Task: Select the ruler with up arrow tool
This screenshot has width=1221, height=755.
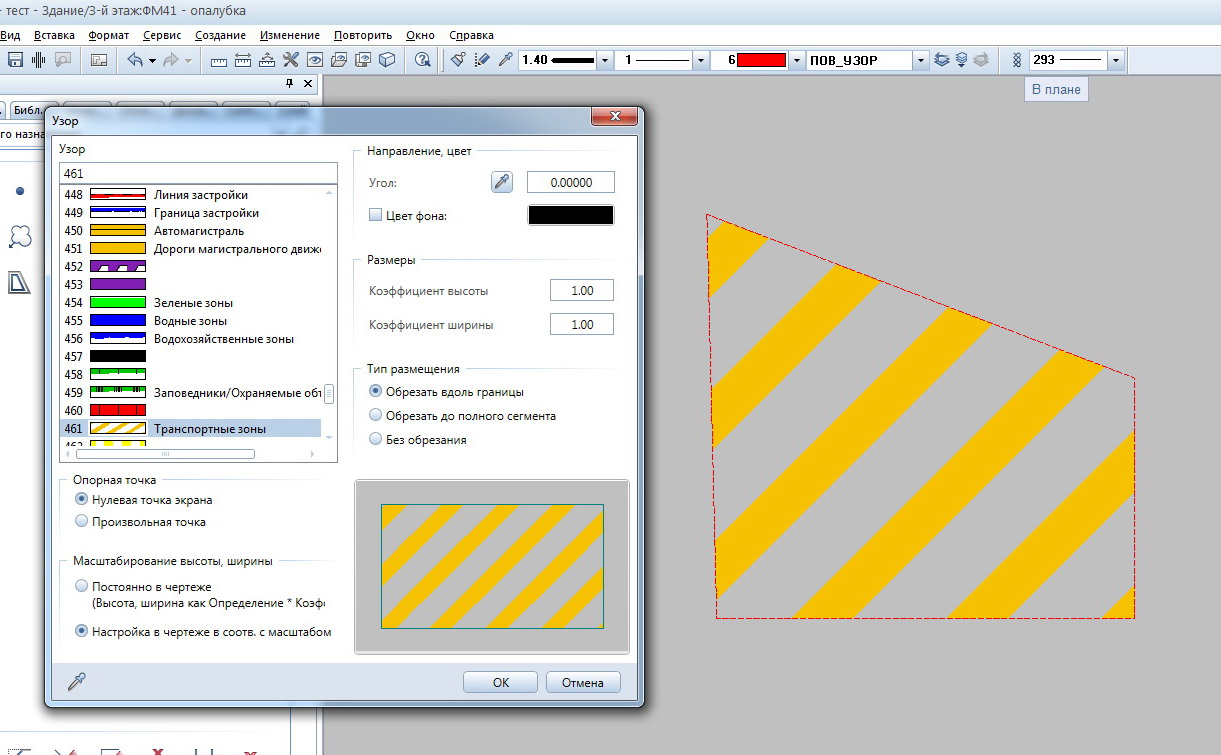Action: (x=267, y=59)
